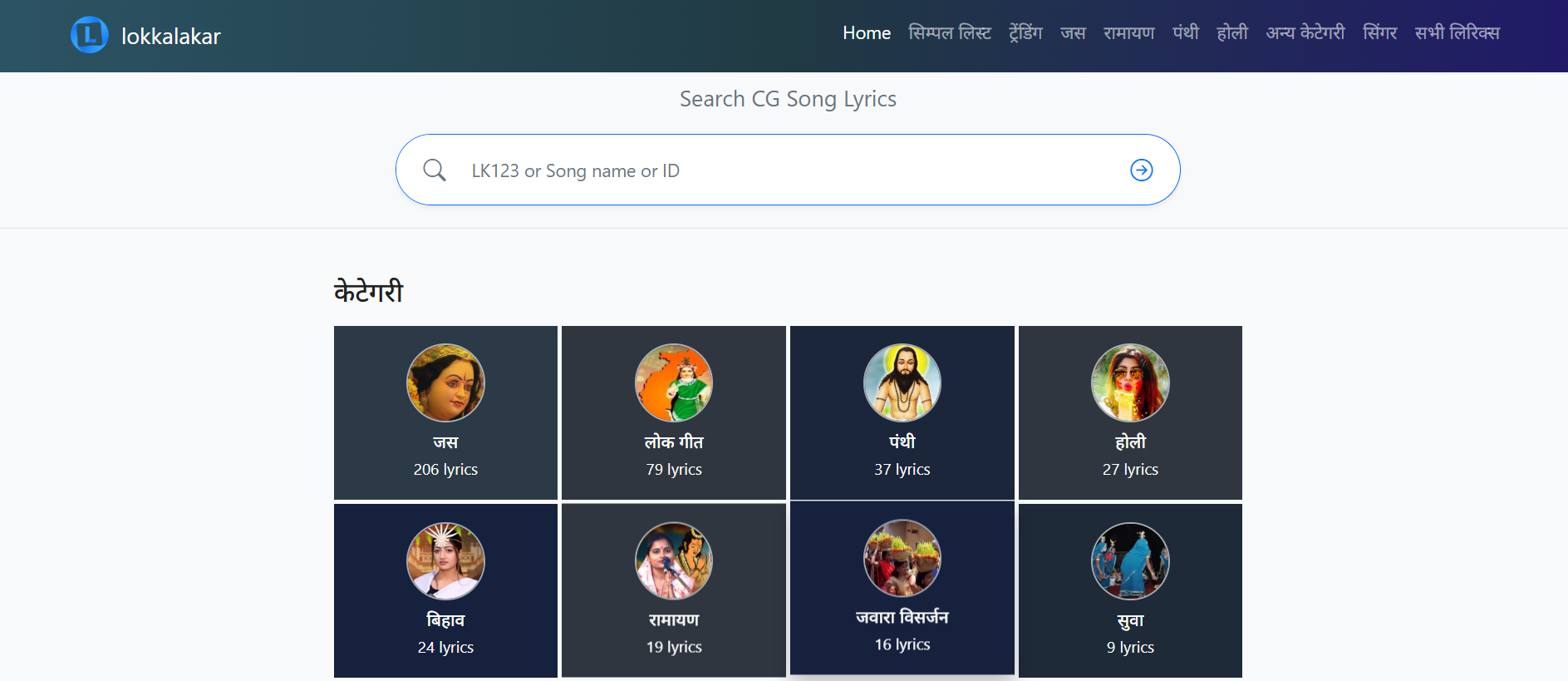Click the lokkalakar brand name text
The image size is (1568, 681).
170,37
